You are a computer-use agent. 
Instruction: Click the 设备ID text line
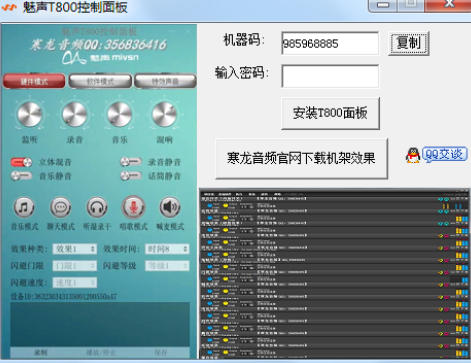(x=63, y=296)
